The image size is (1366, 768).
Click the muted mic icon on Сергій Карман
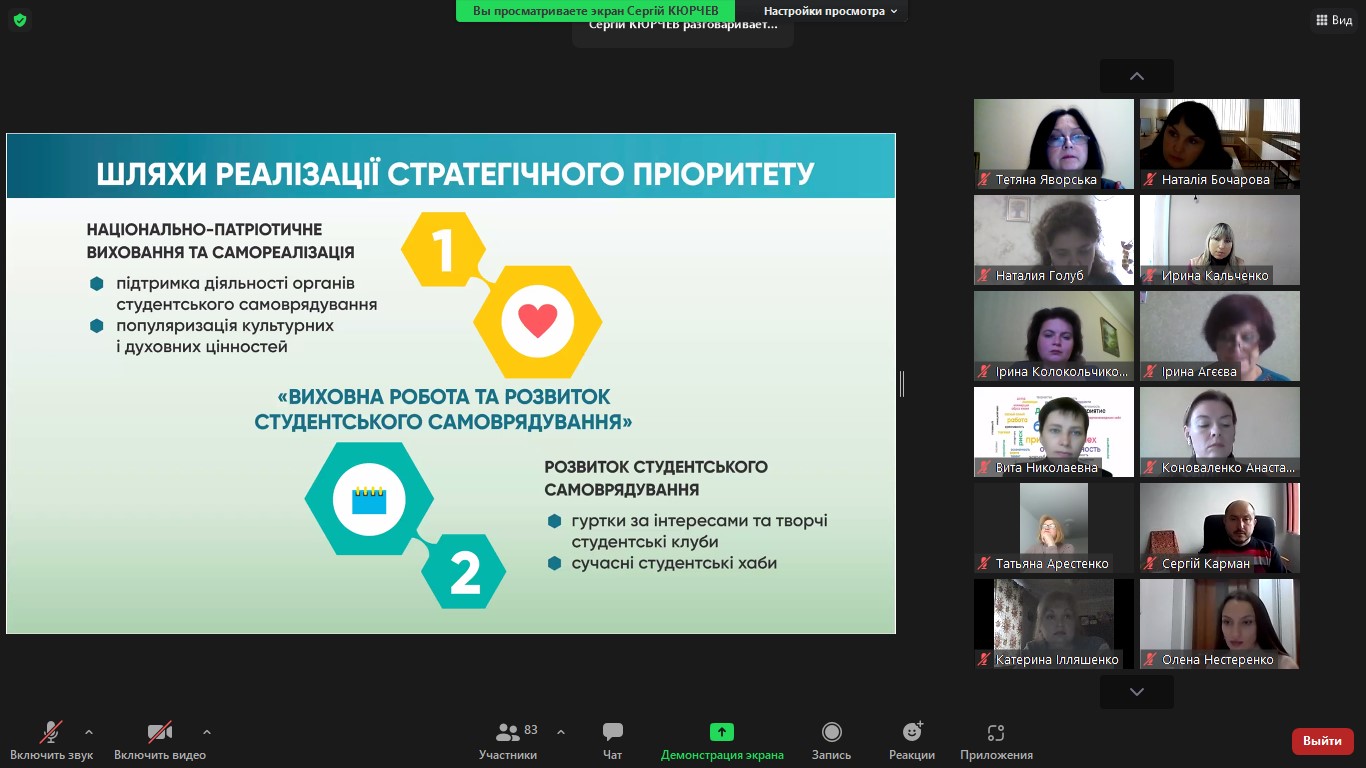point(1151,564)
